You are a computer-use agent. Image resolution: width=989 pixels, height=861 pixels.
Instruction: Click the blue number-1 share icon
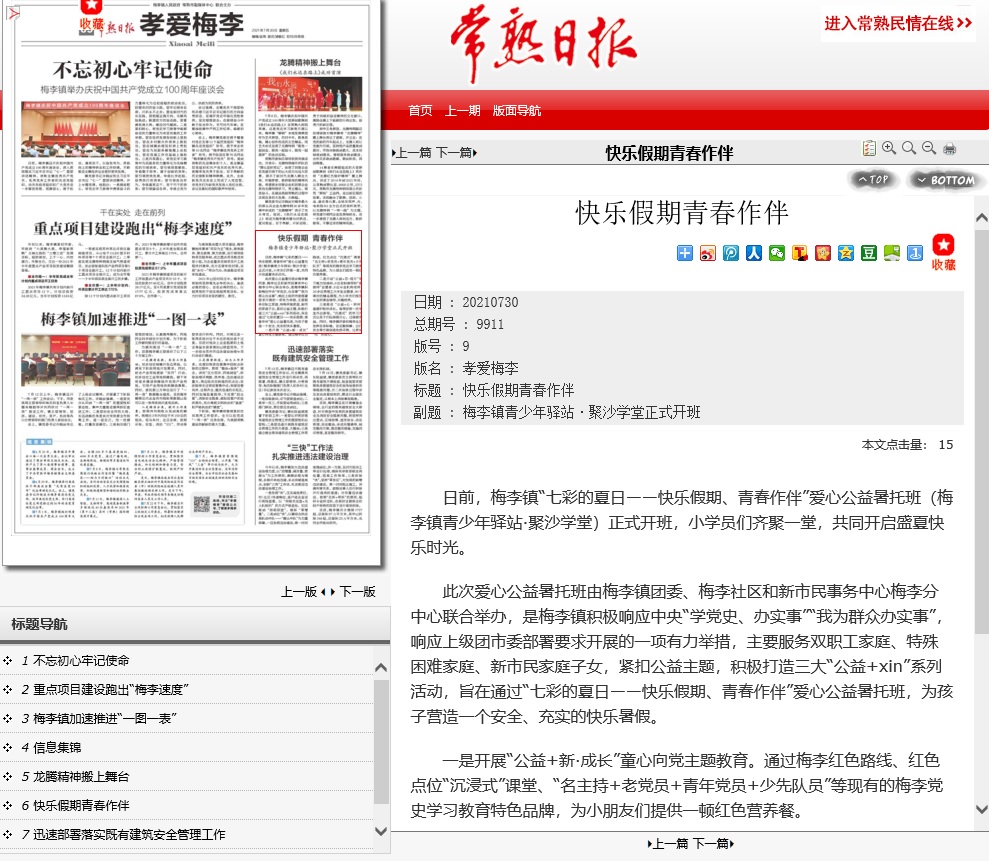coord(915,253)
